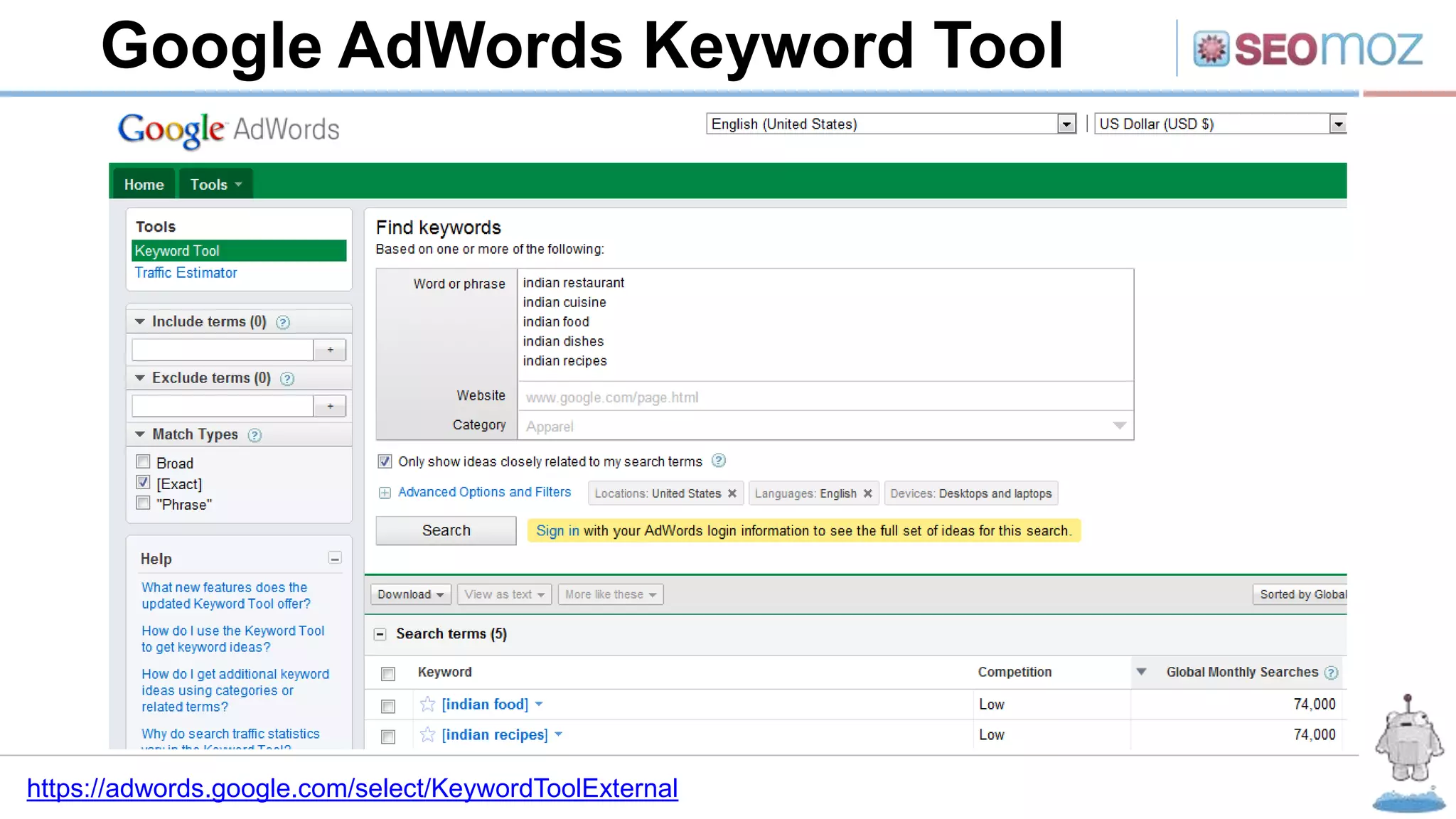Collapse the Exclude terms section
The width and height of the screenshot is (1456, 819).
click(x=140, y=378)
